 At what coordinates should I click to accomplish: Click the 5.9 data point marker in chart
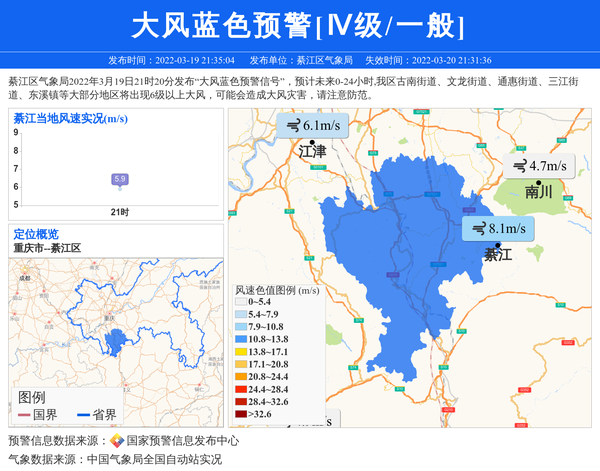tap(119, 180)
